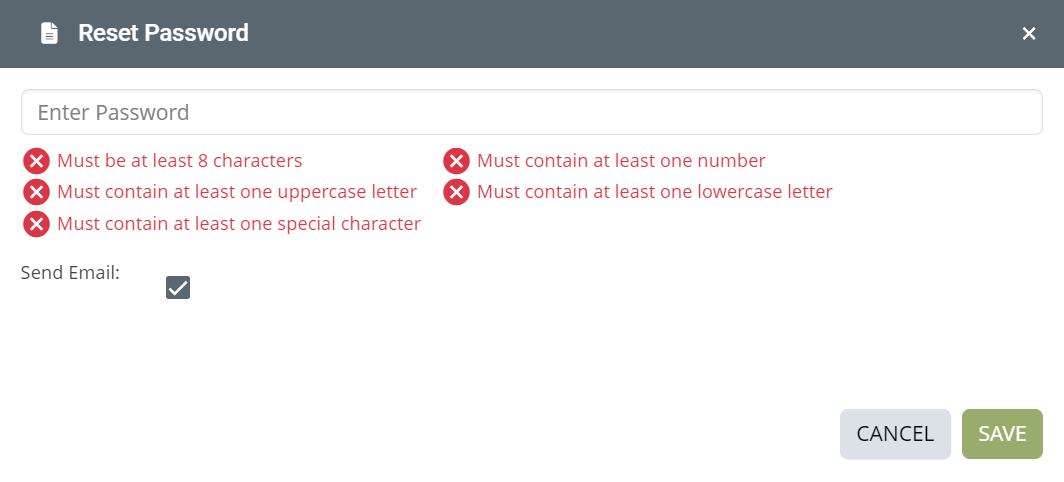Click the 'at least one uppercase letter' message
The width and height of the screenshot is (1064, 482).
237,192
